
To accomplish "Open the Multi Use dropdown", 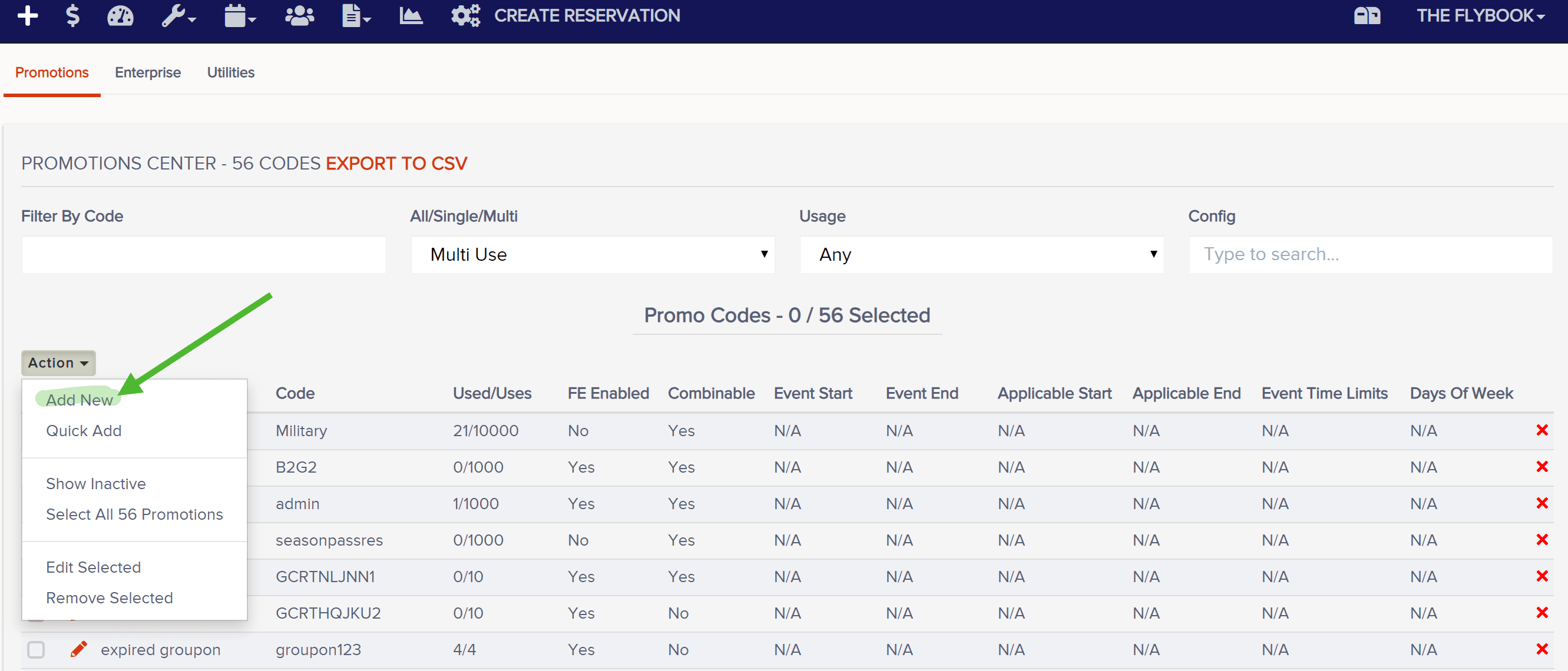I will pyautogui.click(x=593, y=254).
